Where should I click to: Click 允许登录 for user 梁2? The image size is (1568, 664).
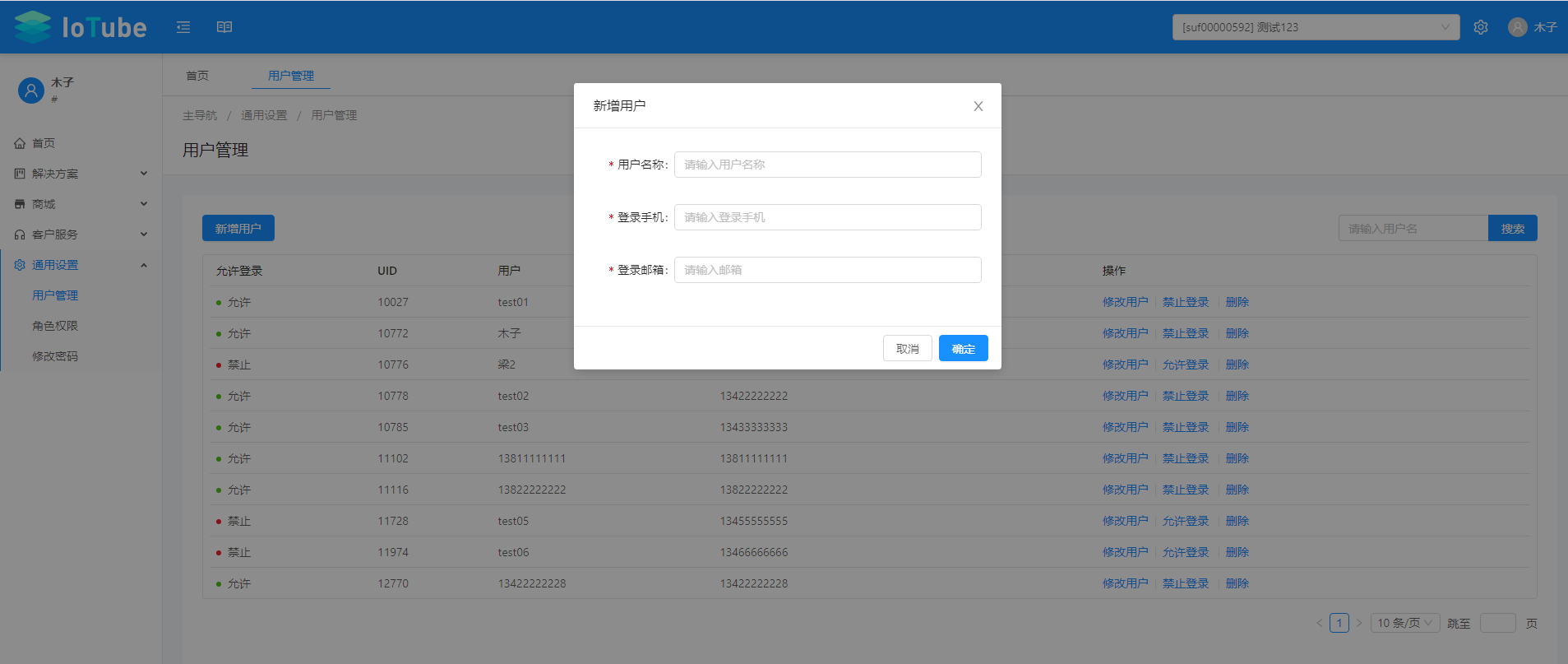point(1186,365)
